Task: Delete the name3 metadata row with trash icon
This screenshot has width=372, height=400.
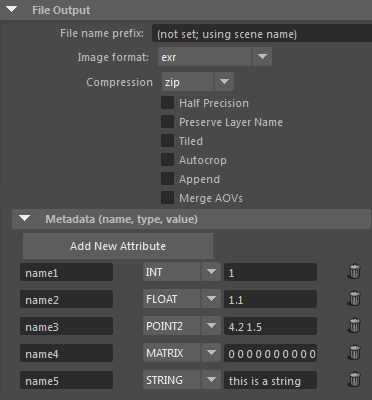Action: point(354,326)
